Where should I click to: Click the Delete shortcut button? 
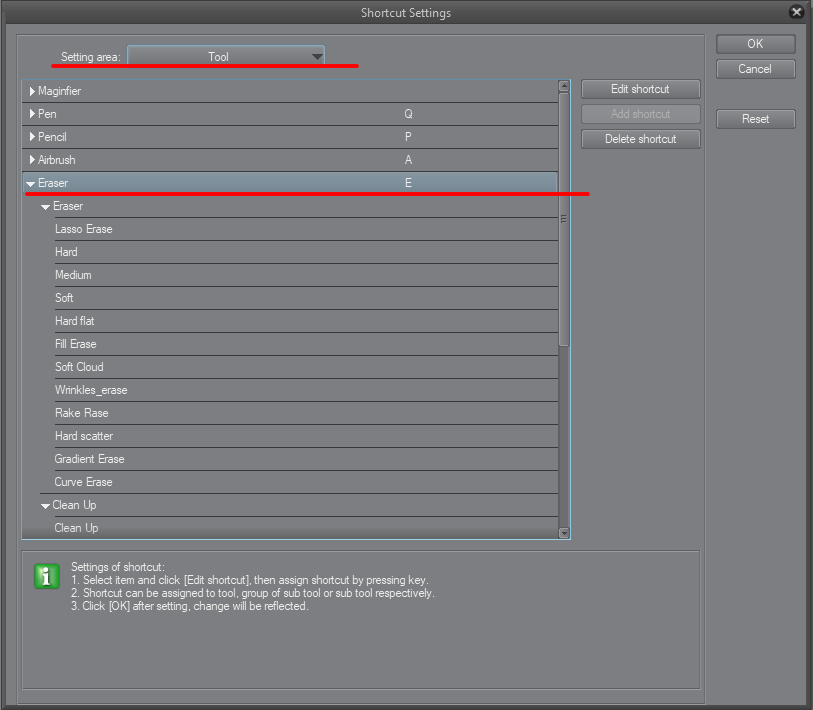(640, 139)
